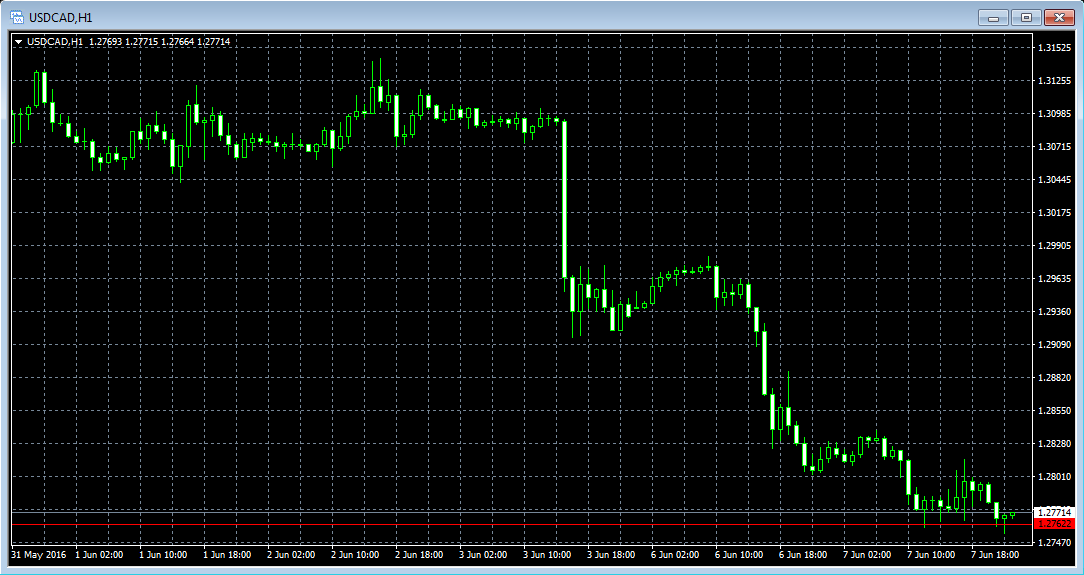Click the 6 Jun 10:00 time label
Screen dimensions: 1084x575
pyautogui.click(x=739, y=555)
